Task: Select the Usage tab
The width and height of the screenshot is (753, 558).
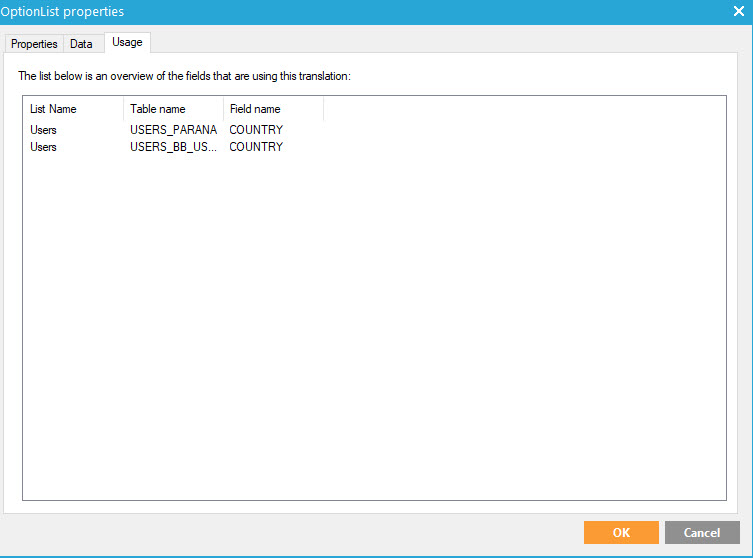Action: (x=127, y=42)
